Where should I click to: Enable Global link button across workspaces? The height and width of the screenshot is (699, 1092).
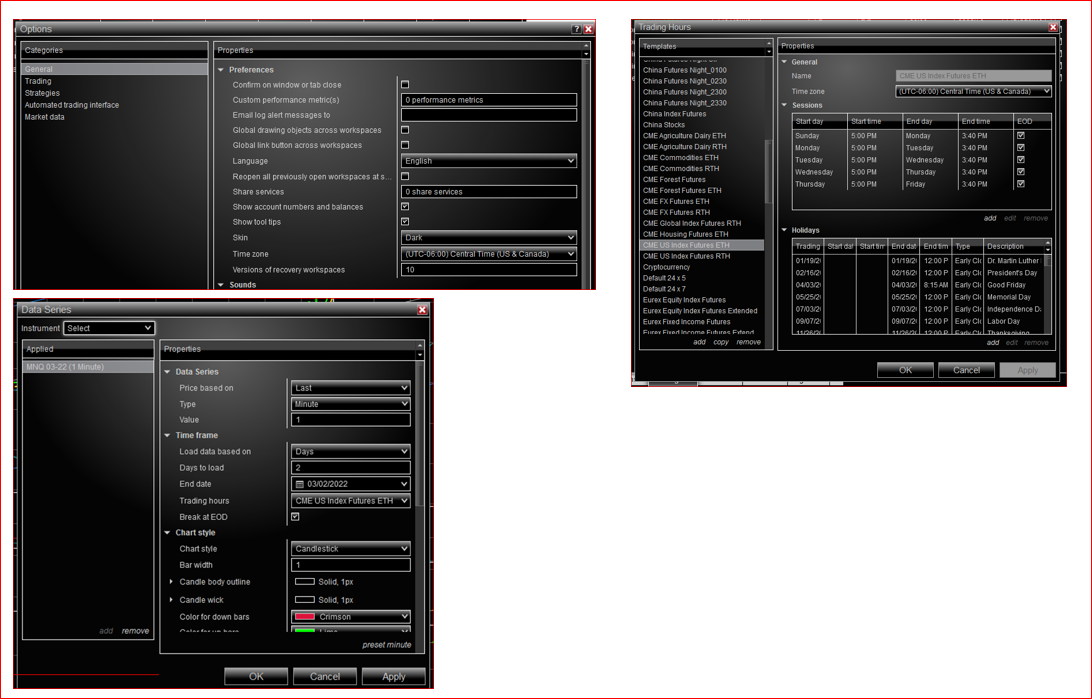[x=405, y=146]
